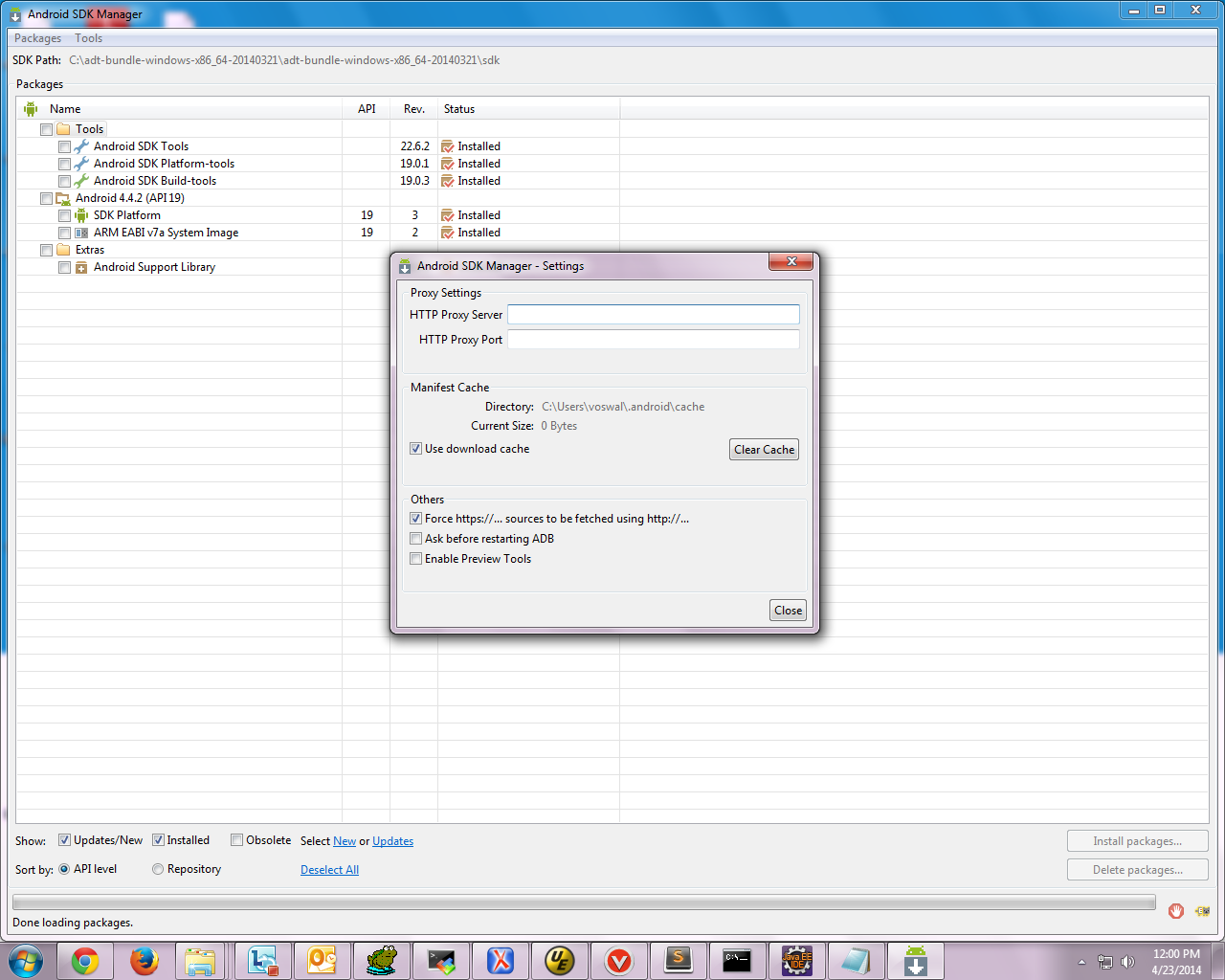Image resolution: width=1225 pixels, height=980 pixels.
Task: Check the ARM EABI v7a System Image checkbox
Action: [x=64, y=233]
